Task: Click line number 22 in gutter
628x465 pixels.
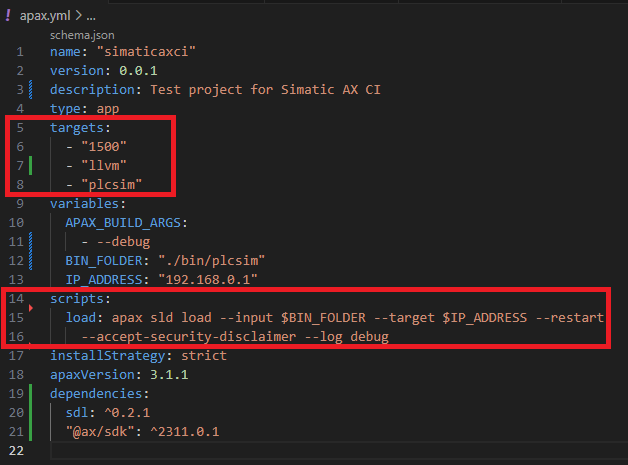Action: click(x=16, y=451)
